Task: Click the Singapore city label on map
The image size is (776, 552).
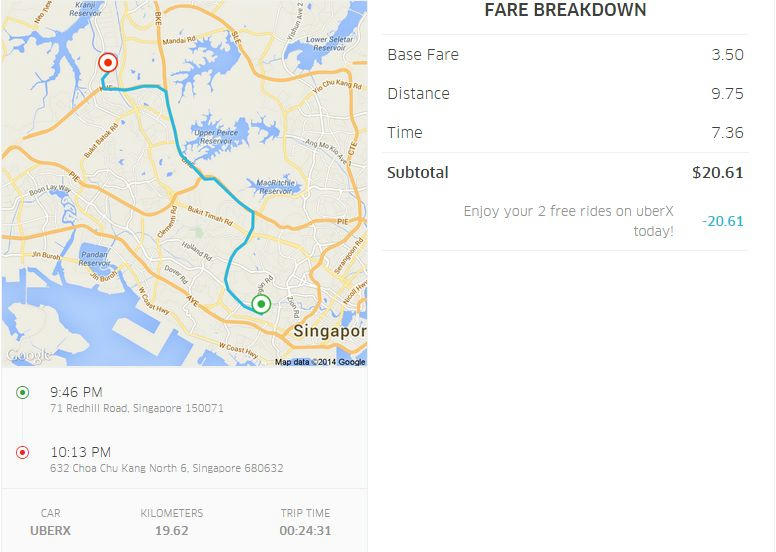Action: tap(330, 331)
